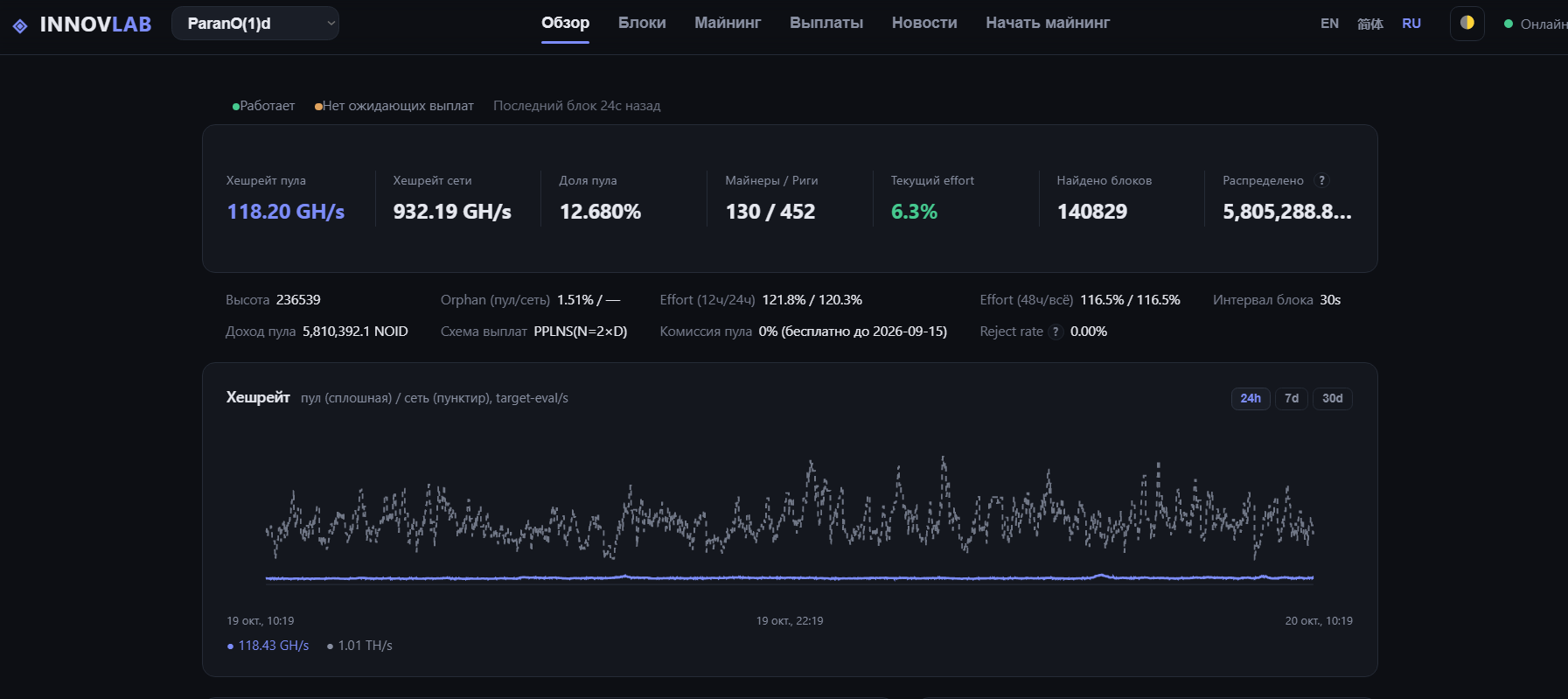
Task: Open the ParanO(1)d coin dropdown
Action: (x=255, y=24)
